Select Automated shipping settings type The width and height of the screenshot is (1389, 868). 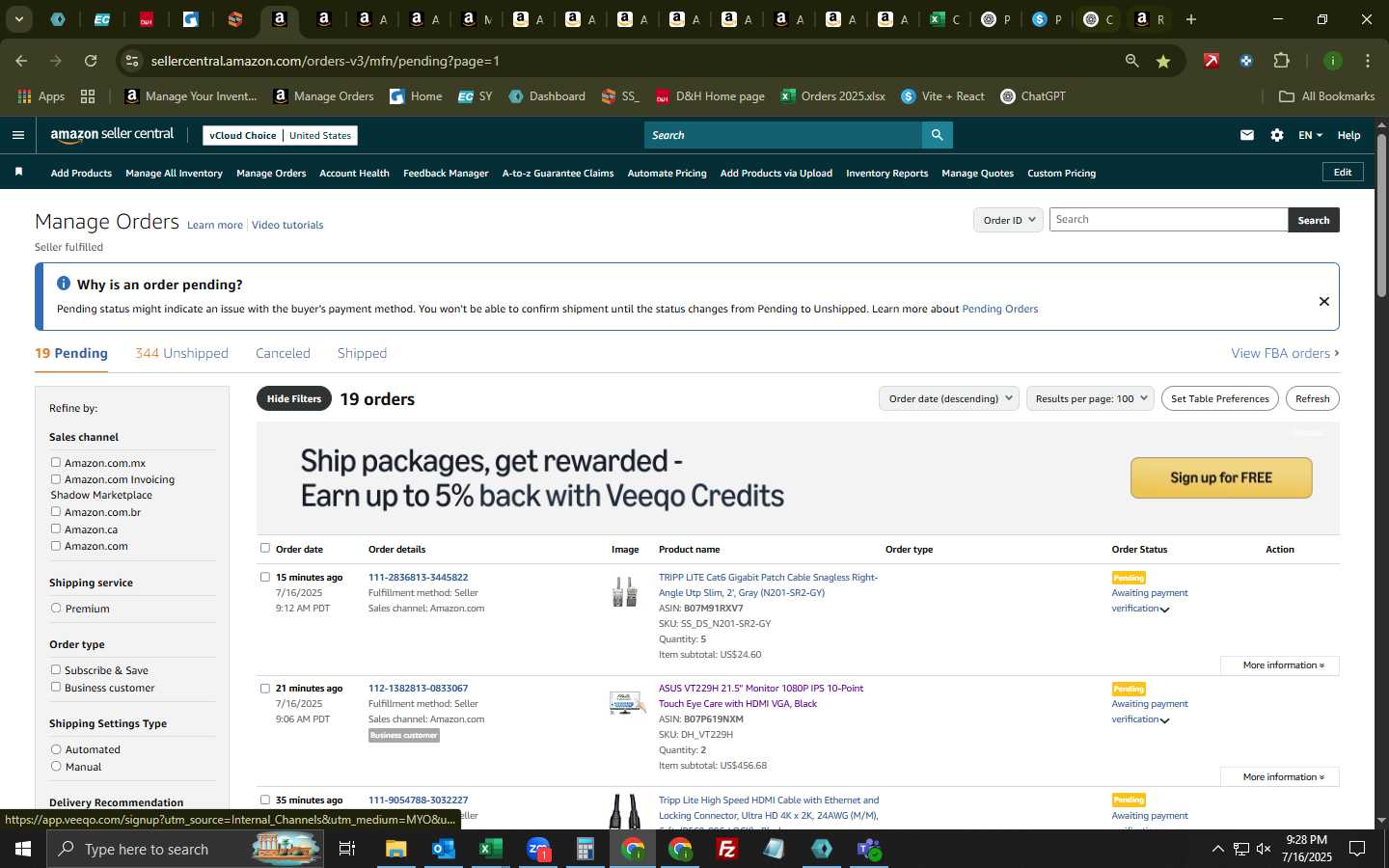[x=56, y=749]
